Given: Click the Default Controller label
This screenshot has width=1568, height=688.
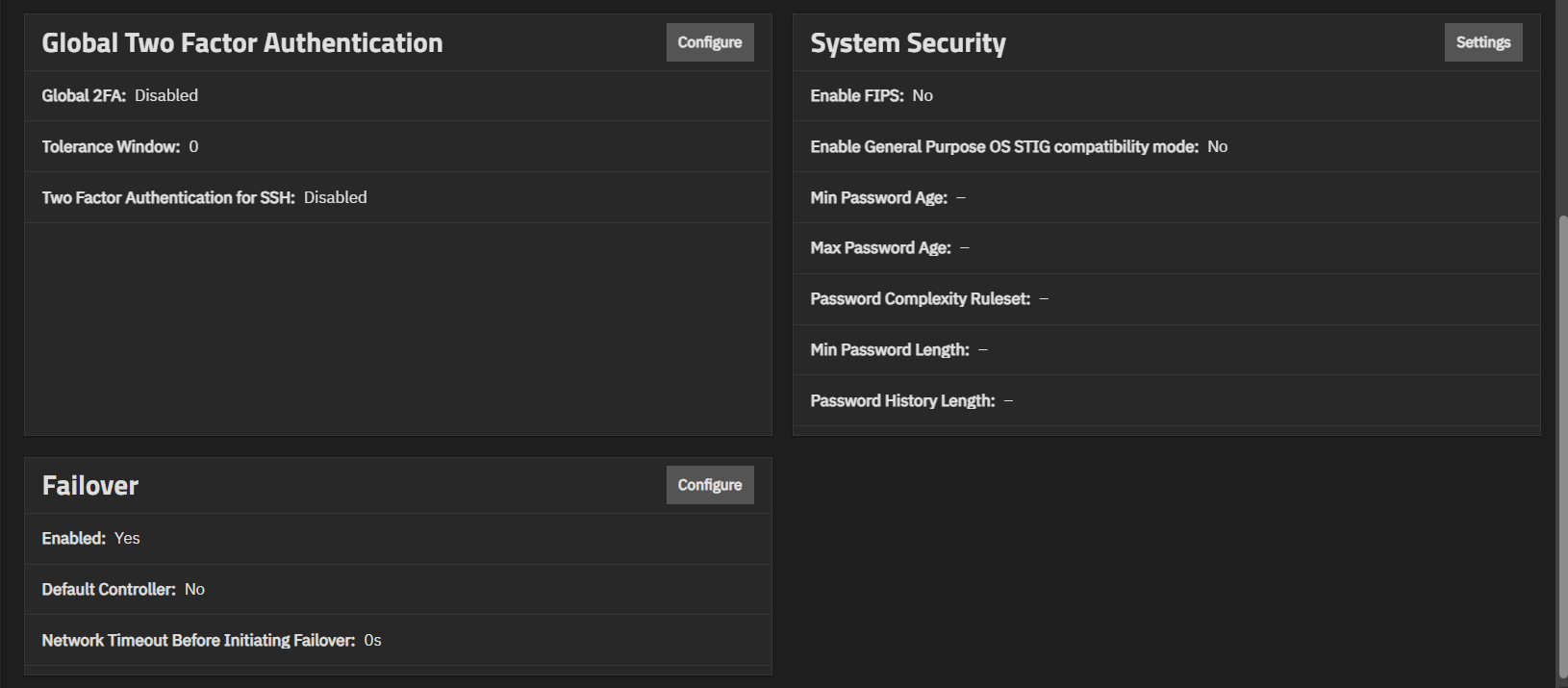Looking at the screenshot, I should coord(109,589).
